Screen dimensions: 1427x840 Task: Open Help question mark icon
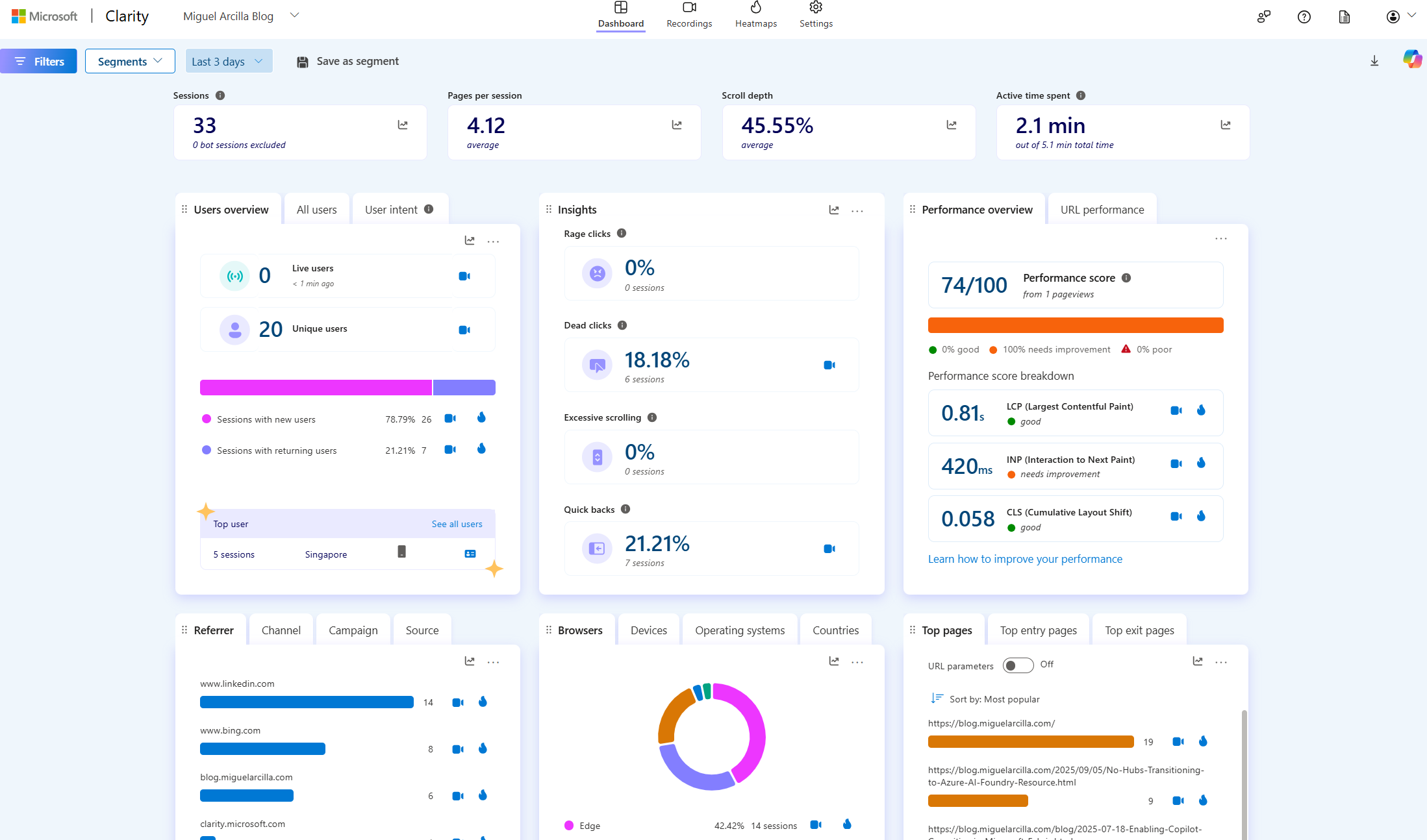coord(1304,17)
